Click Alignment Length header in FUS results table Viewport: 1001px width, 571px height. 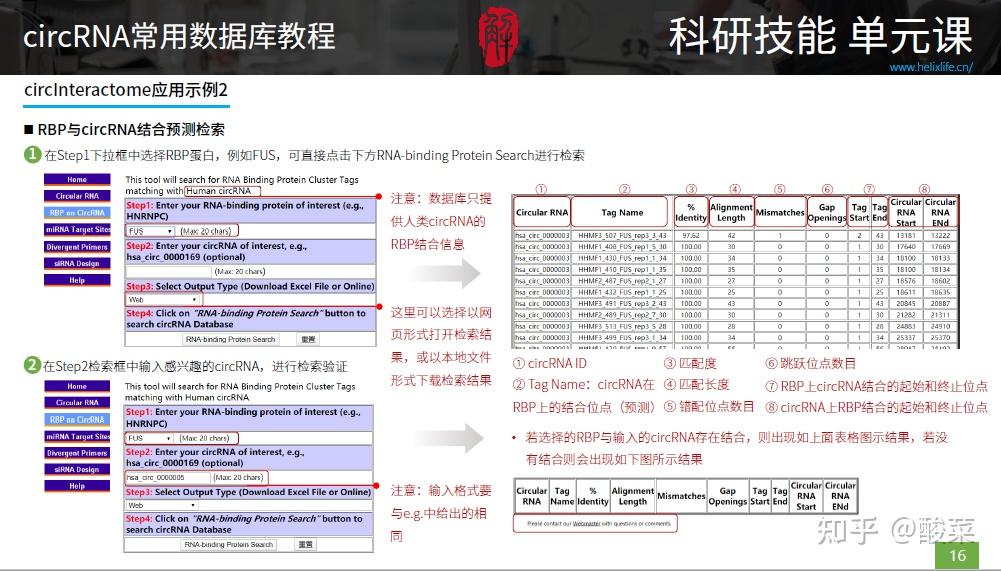pos(731,212)
